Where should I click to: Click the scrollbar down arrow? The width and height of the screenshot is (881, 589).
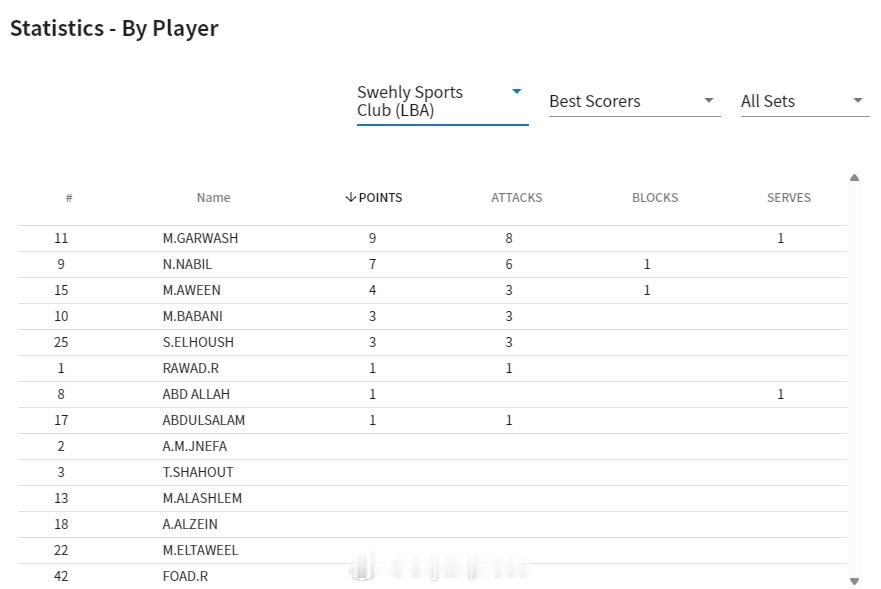click(x=854, y=580)
